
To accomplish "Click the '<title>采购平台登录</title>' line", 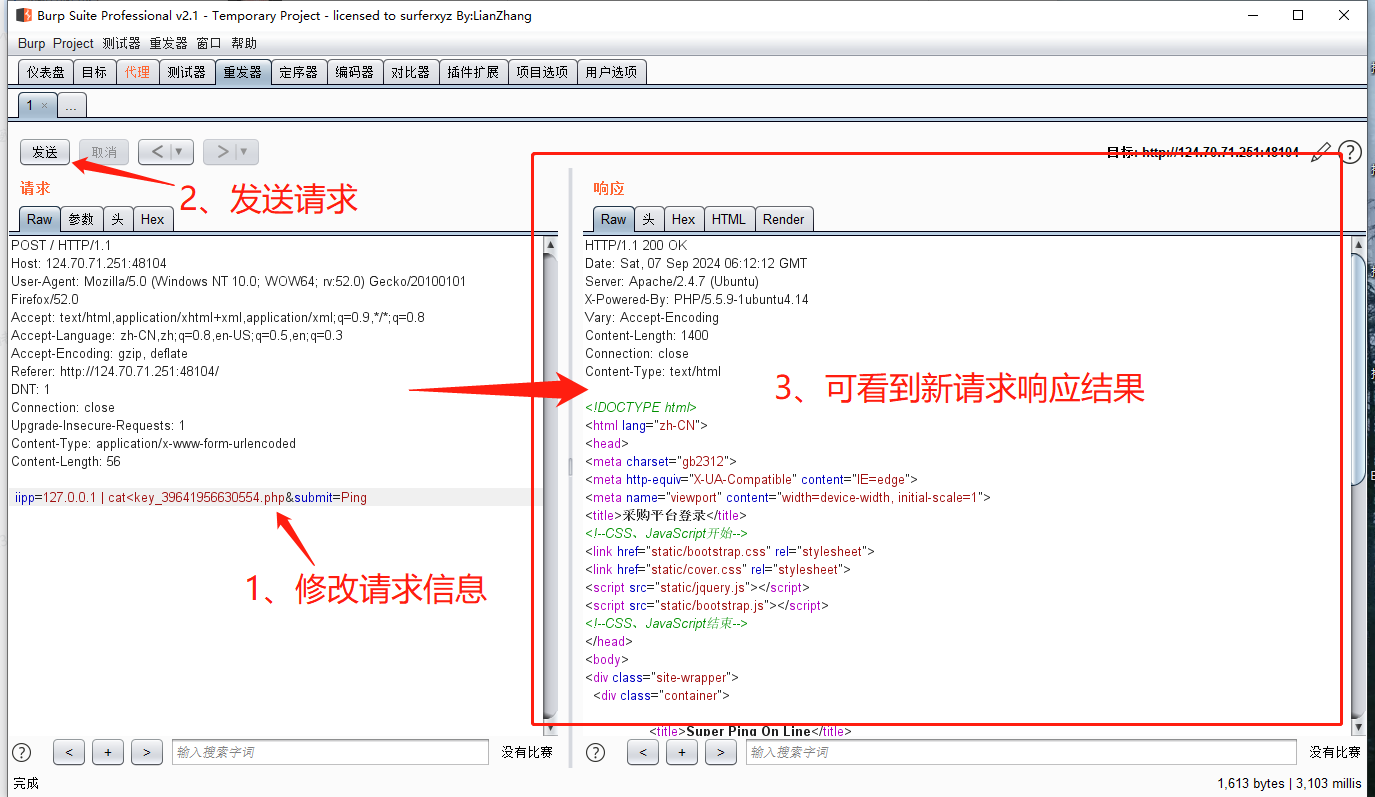I will coord(666,515).
